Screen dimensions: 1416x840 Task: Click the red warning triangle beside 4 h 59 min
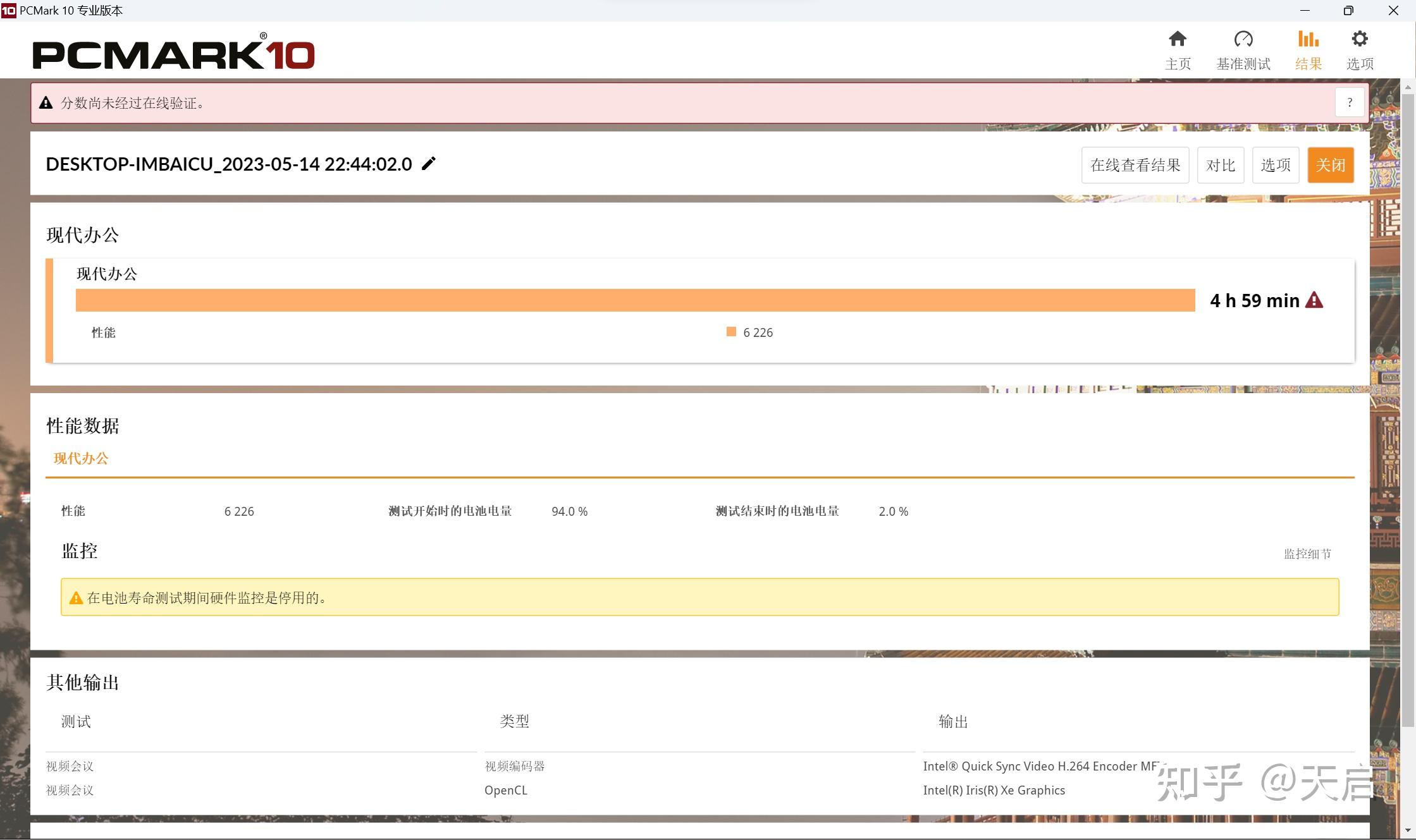point(1314,300)
